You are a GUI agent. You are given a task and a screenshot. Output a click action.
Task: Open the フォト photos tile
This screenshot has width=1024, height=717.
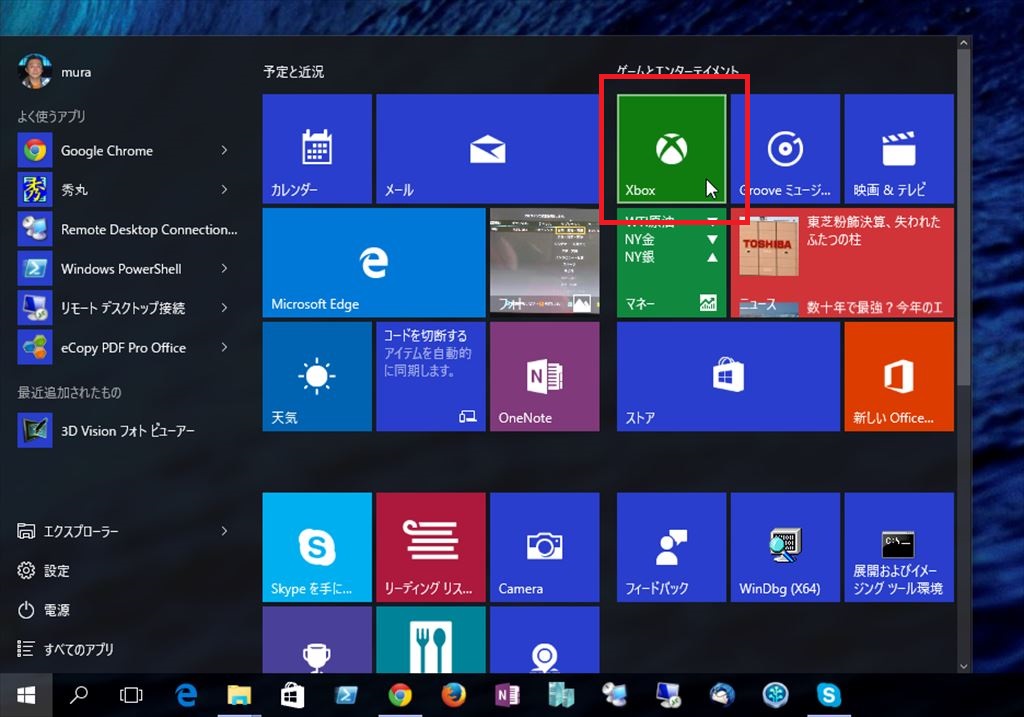tap(544, 263)
